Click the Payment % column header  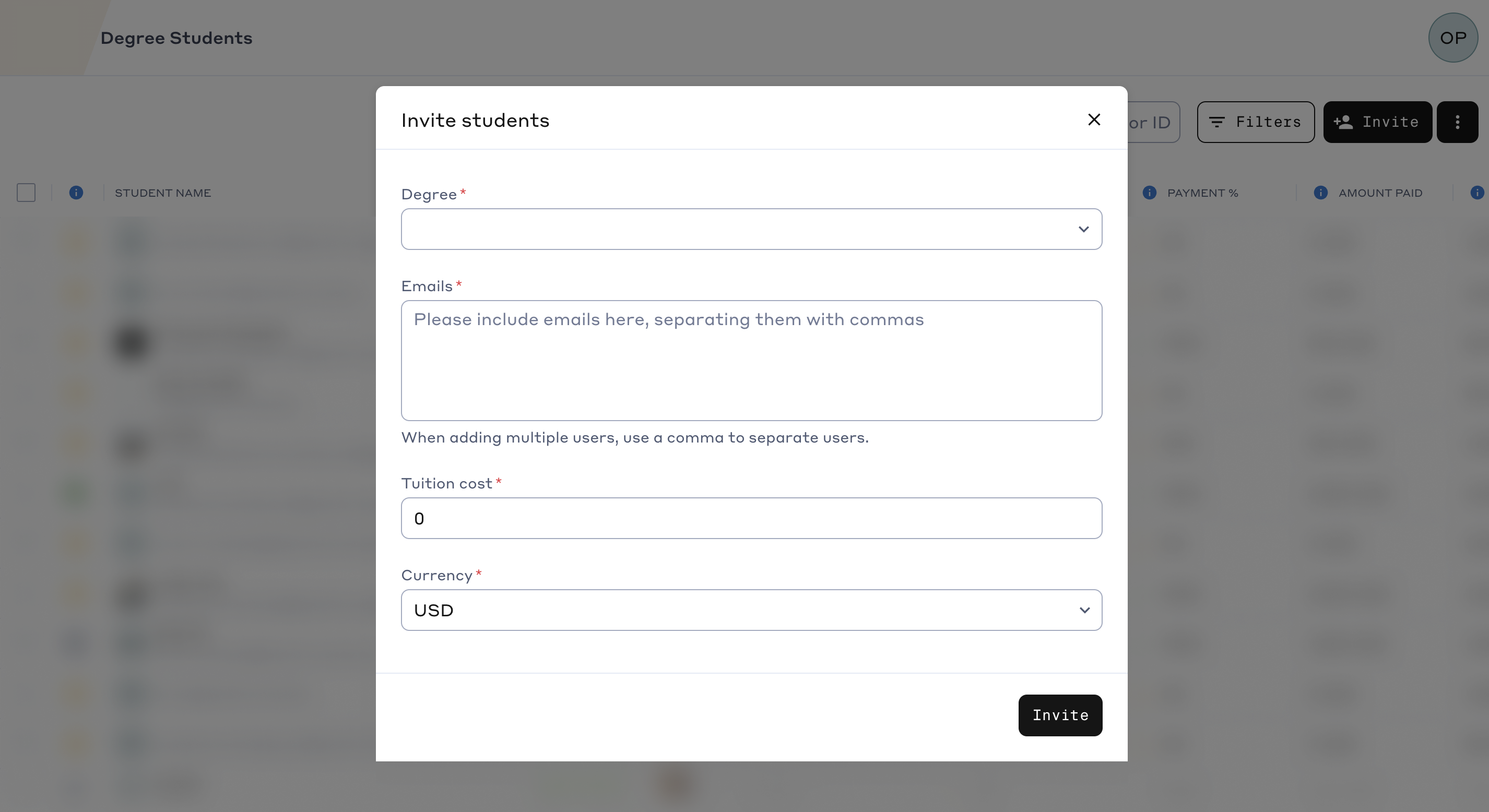1202,193
